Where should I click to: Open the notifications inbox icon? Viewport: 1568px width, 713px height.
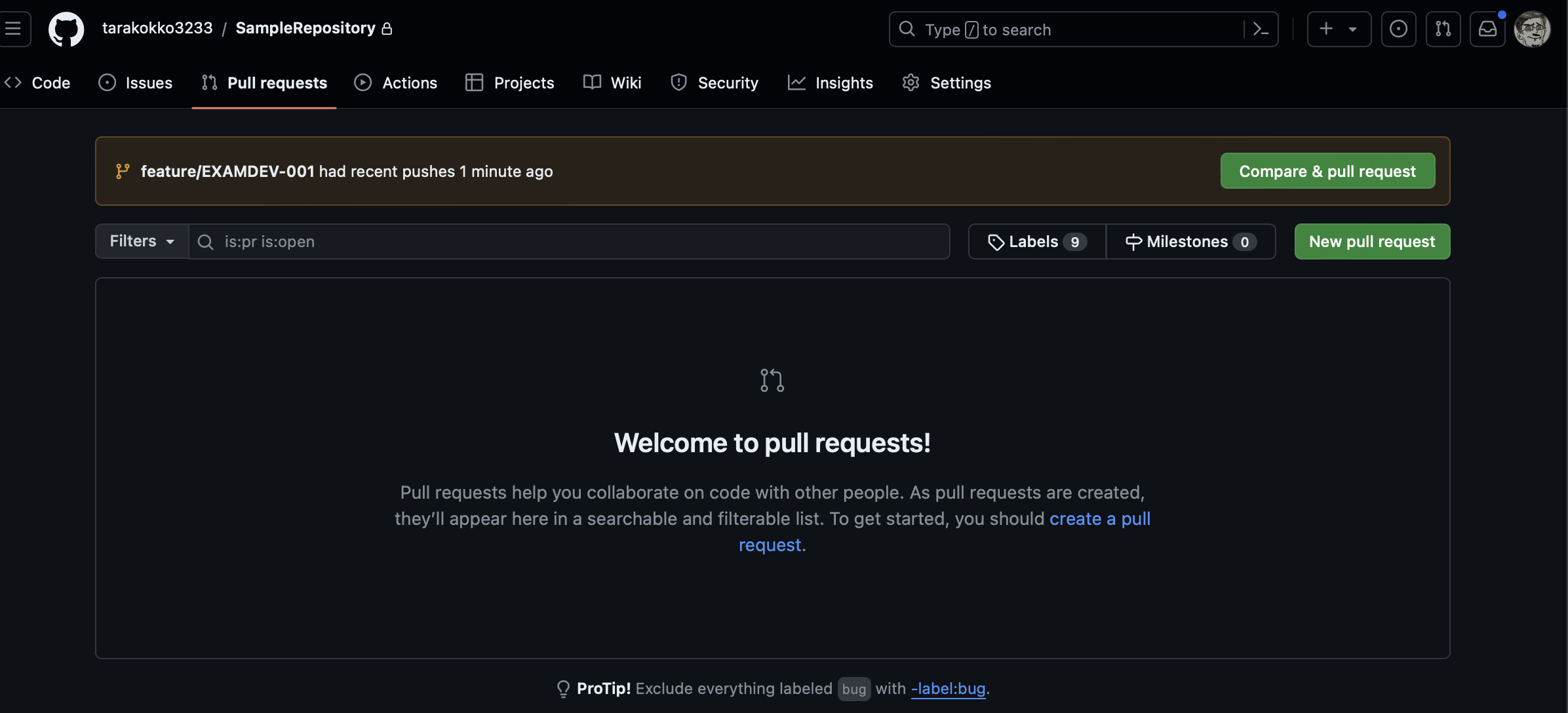[x=1487, y=29]
